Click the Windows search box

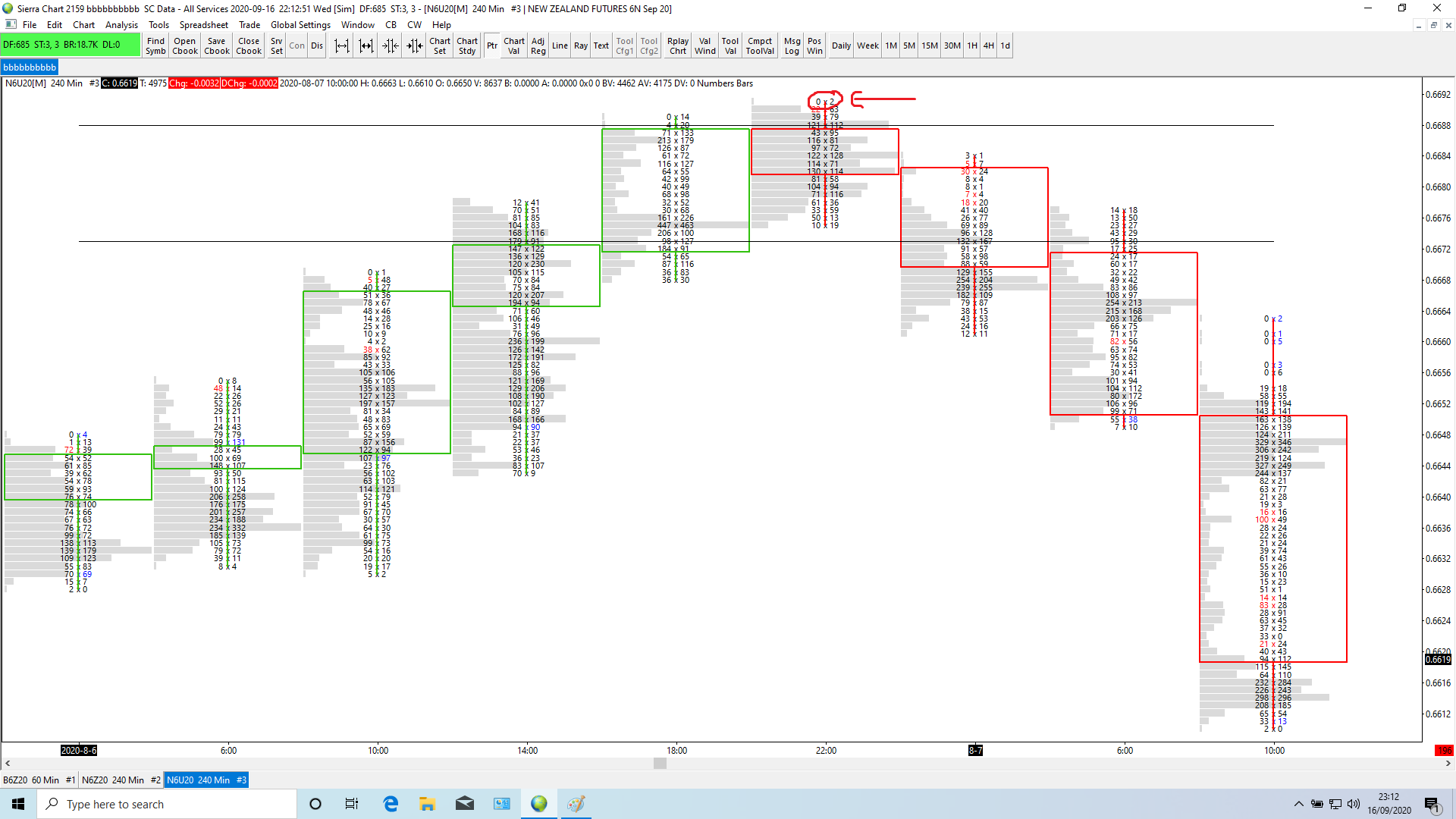coord(167,804)
